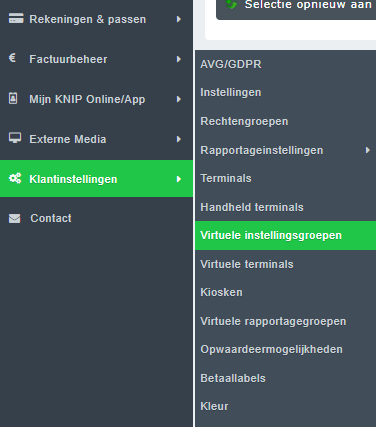Click the credit card icon beside Rekeningen & passen

[x=16, y=19]
